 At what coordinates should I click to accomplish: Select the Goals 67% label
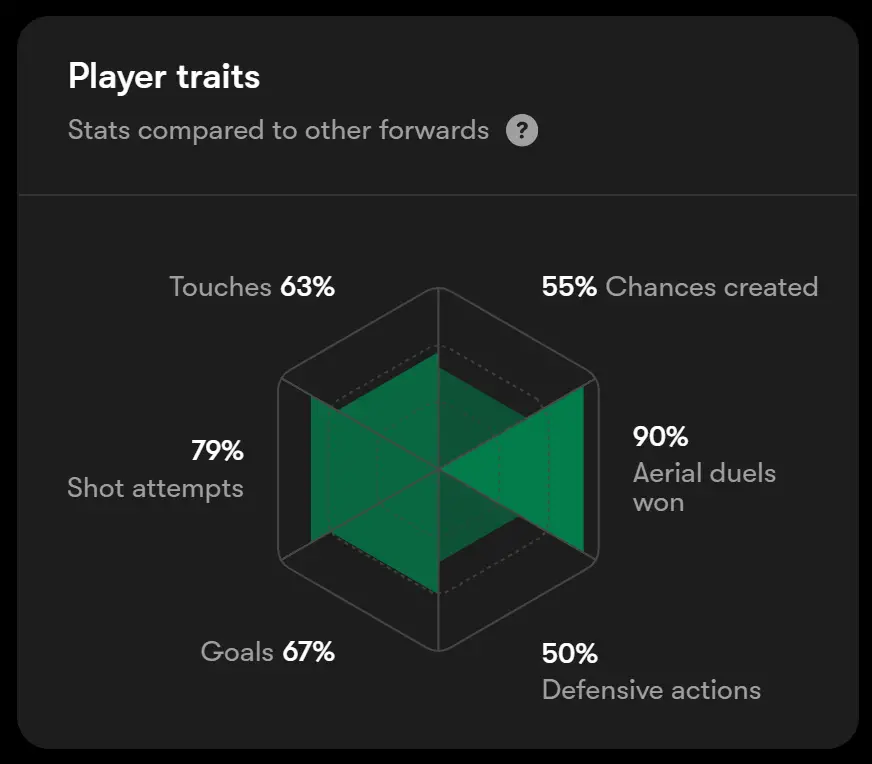(x=267, y=652)
